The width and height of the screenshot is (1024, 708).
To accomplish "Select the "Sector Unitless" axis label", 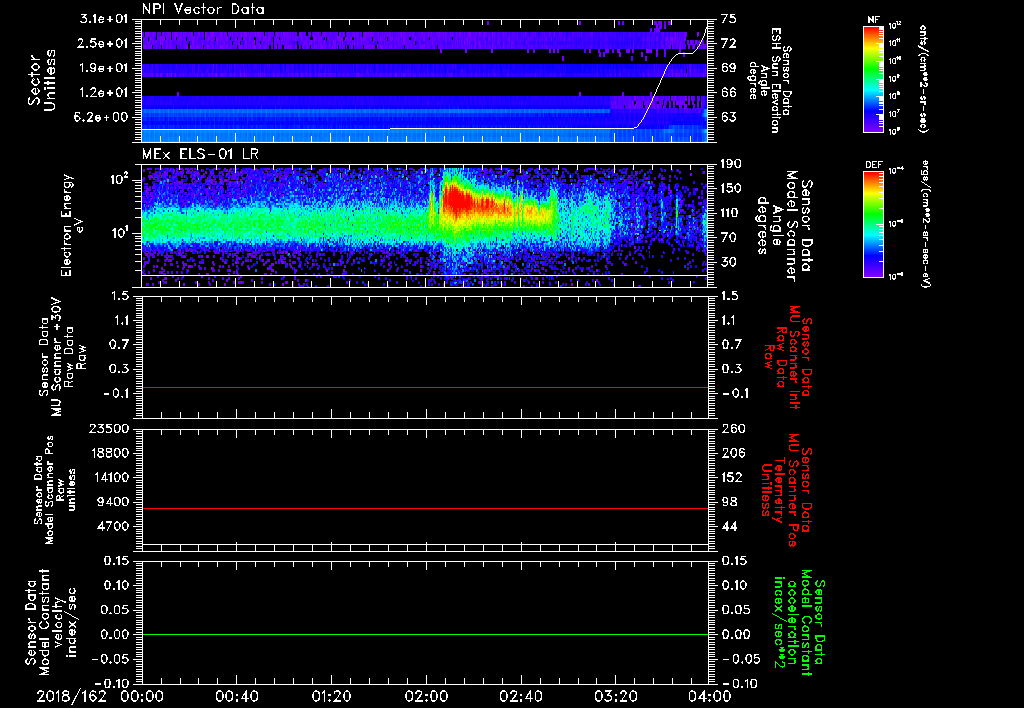I will click(x=42, y=80).
